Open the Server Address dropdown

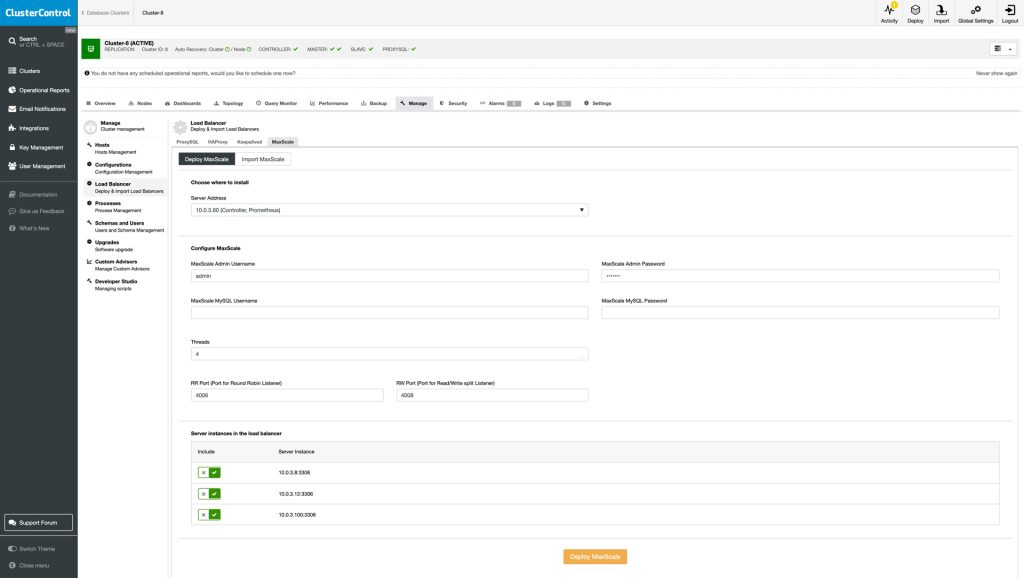(580, 209)
